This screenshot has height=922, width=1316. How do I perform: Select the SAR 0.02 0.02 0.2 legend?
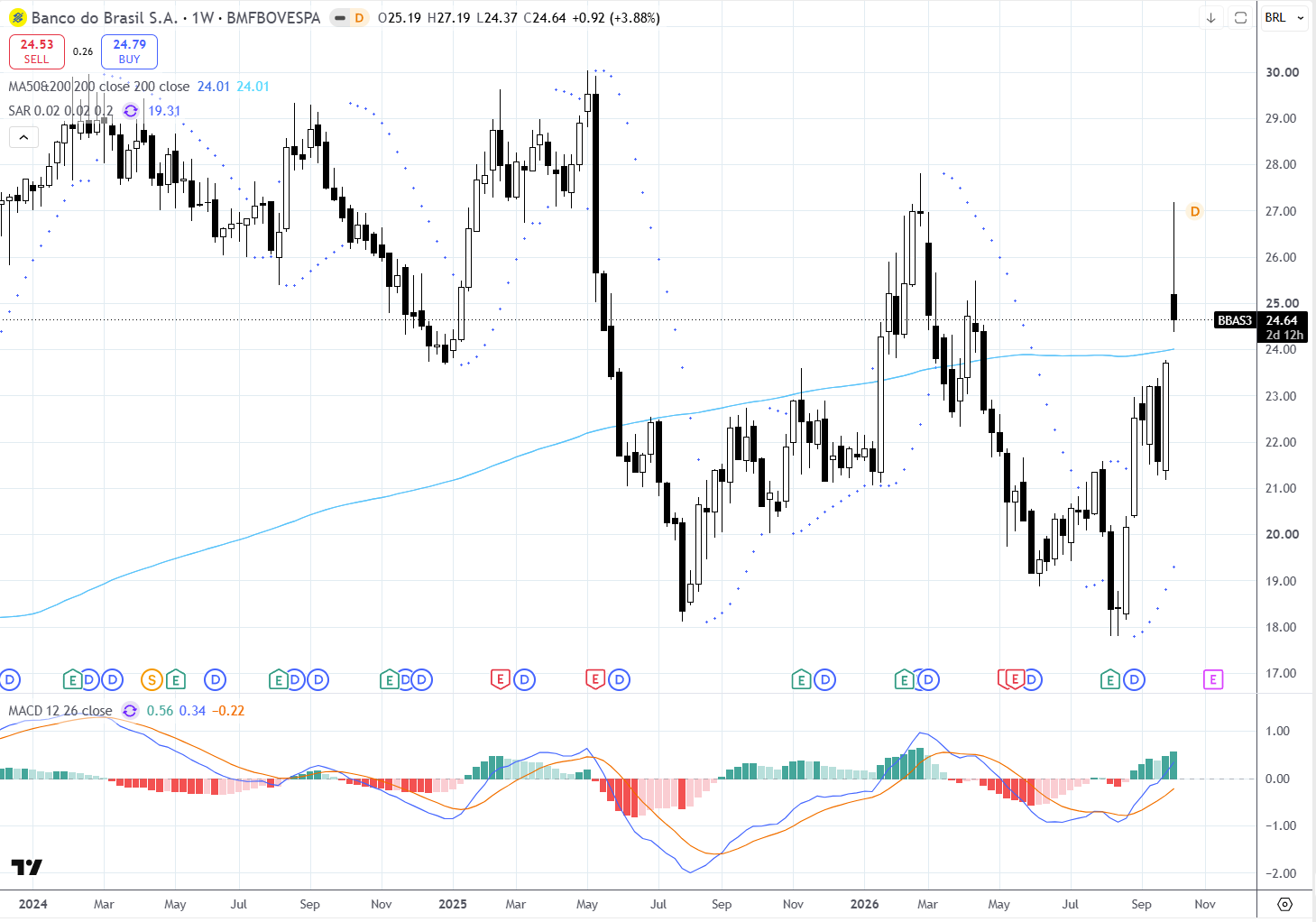[x=60, y=111]
